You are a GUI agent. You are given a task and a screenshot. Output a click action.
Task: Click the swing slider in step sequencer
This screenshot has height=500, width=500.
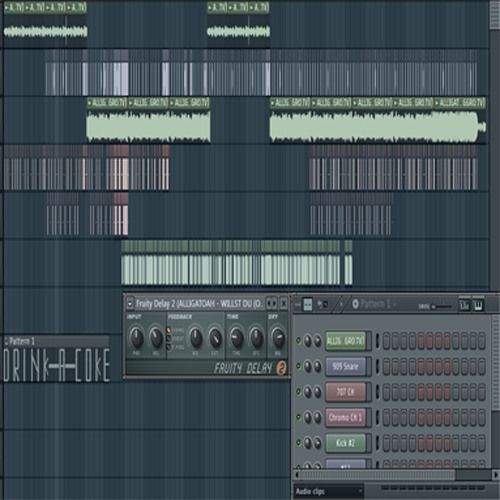coord(442,306)
